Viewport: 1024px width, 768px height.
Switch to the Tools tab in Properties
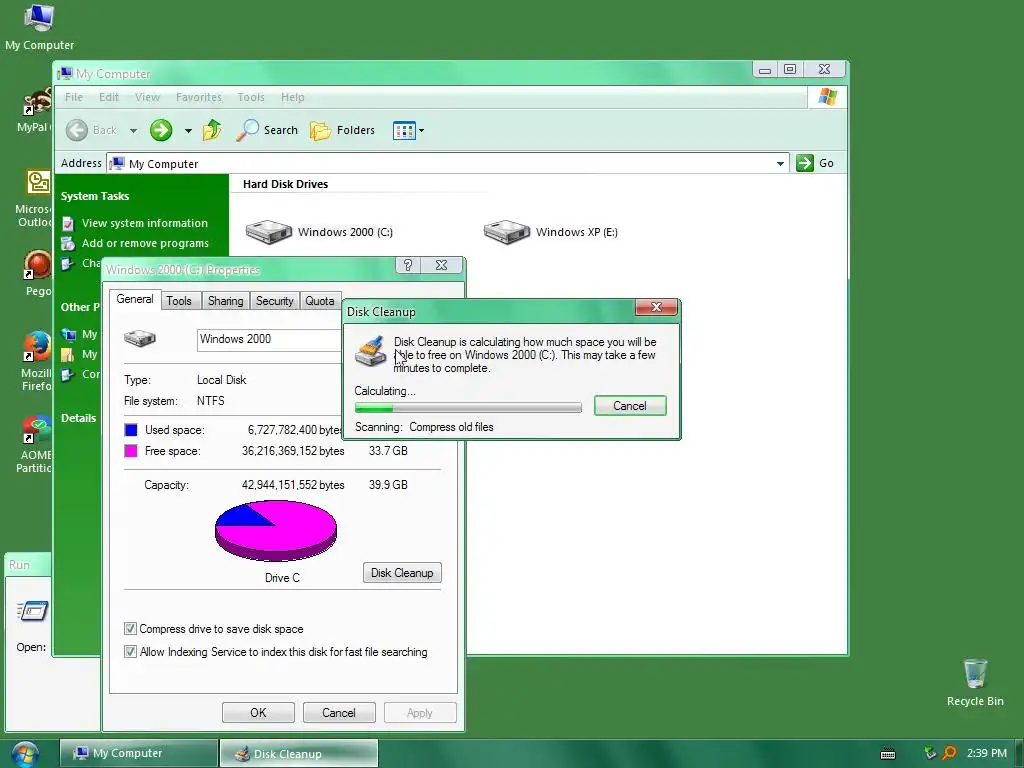coord(179,300)
